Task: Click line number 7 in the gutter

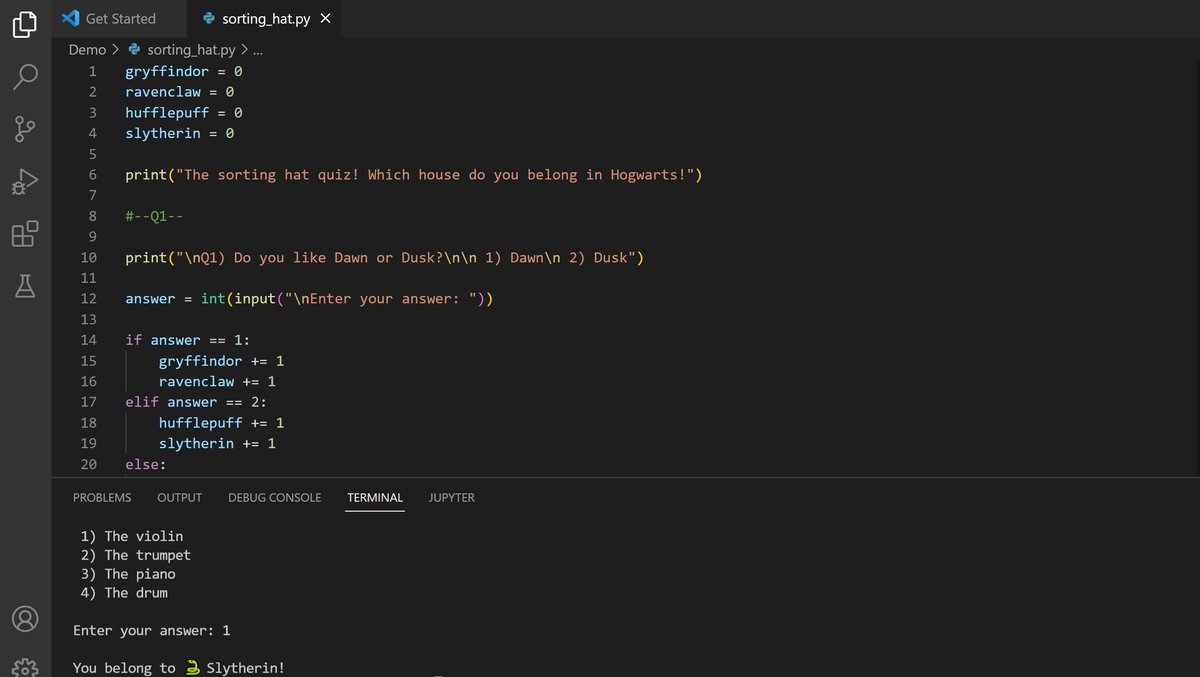Action: 92,195
